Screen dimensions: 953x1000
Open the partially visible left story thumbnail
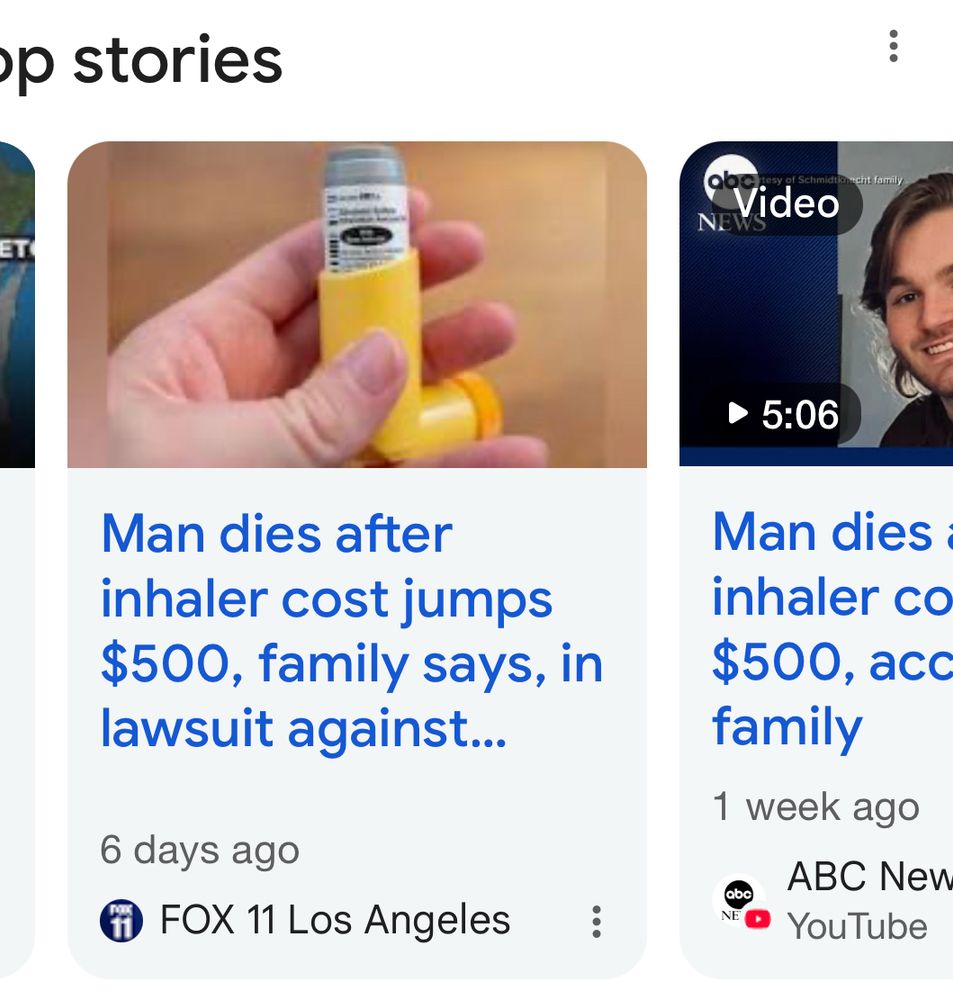(17, 304)
